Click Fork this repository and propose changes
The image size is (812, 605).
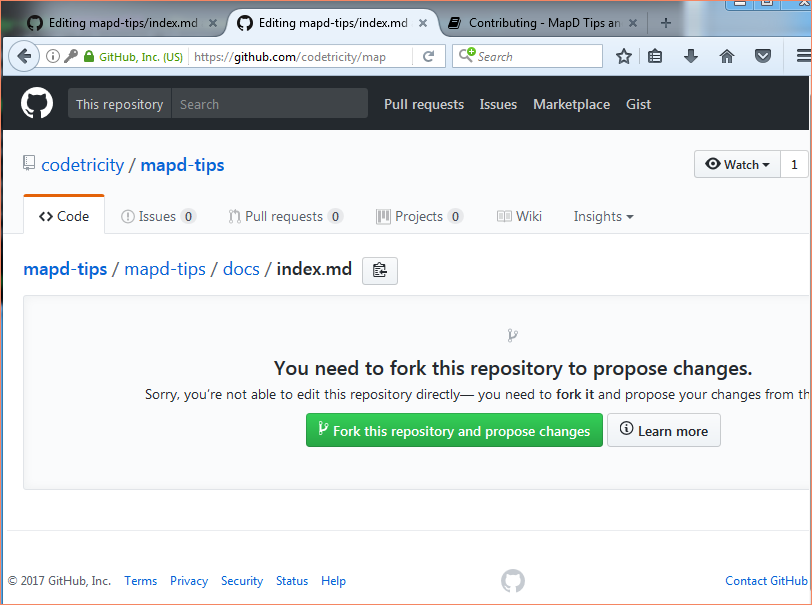click(x=454, y=430)
